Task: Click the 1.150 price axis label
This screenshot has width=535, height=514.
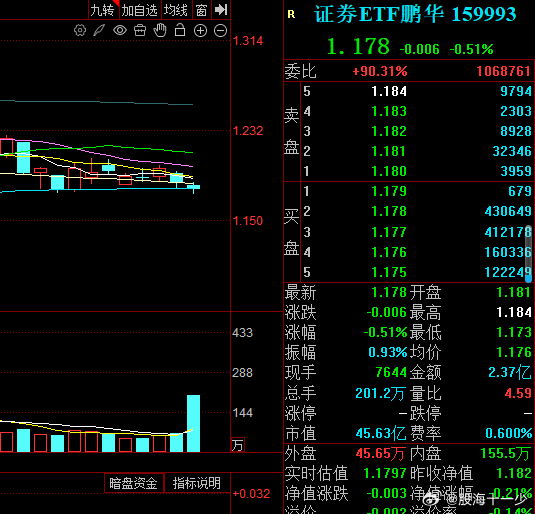Action: (248, 221)
